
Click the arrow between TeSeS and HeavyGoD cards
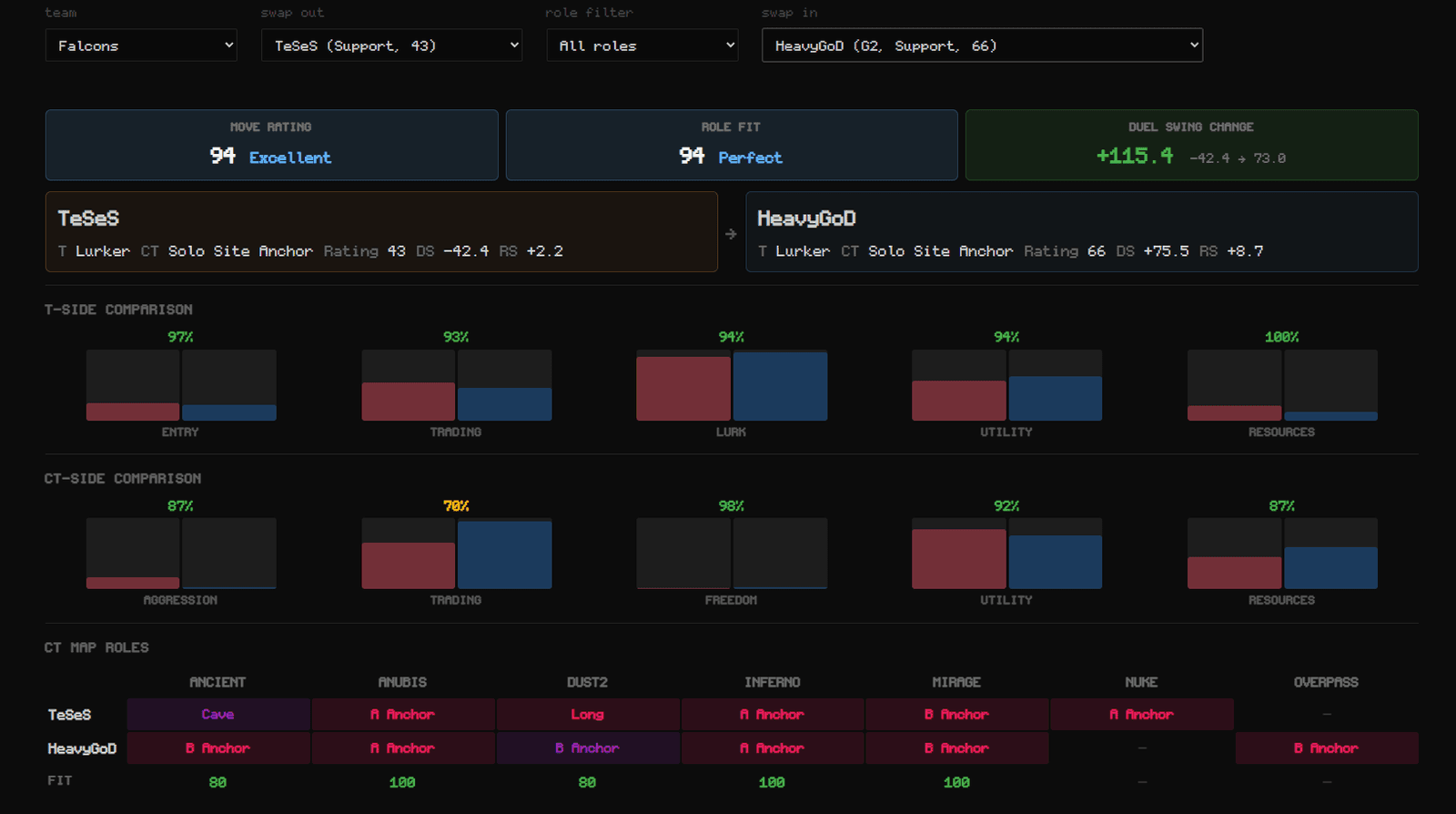click(x=731, y=234)
